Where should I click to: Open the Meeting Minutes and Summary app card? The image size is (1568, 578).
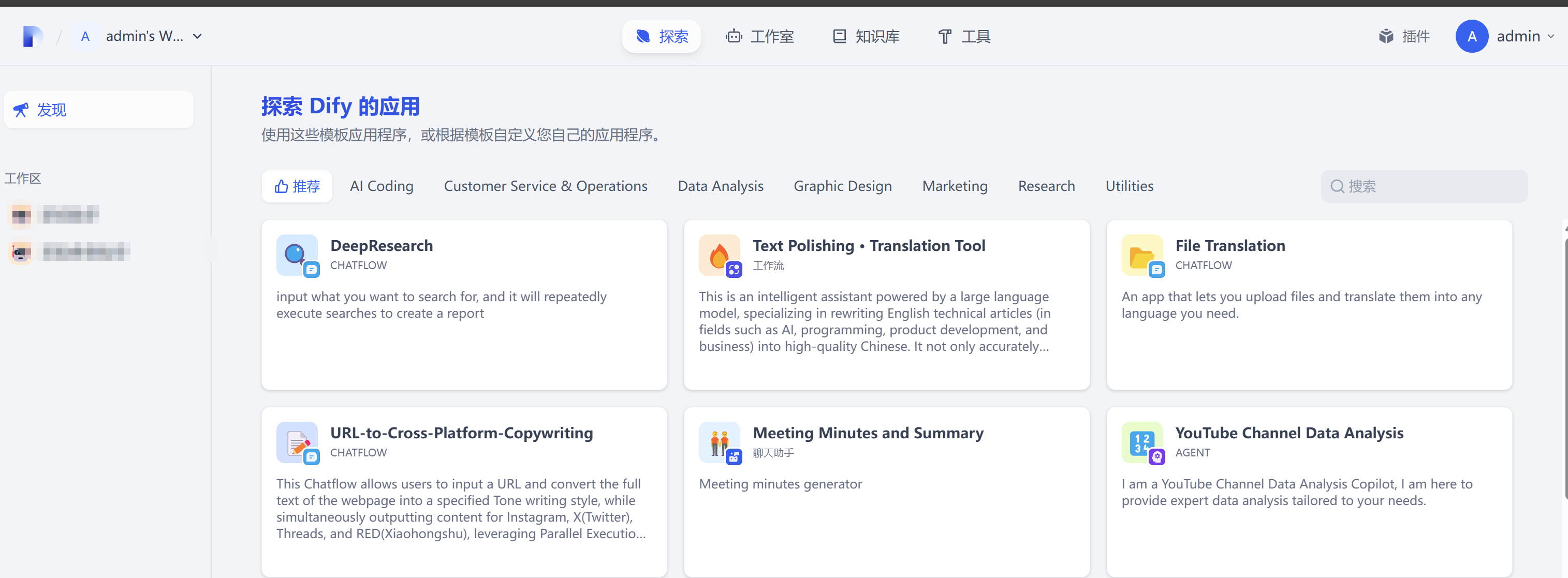(886, 492)
